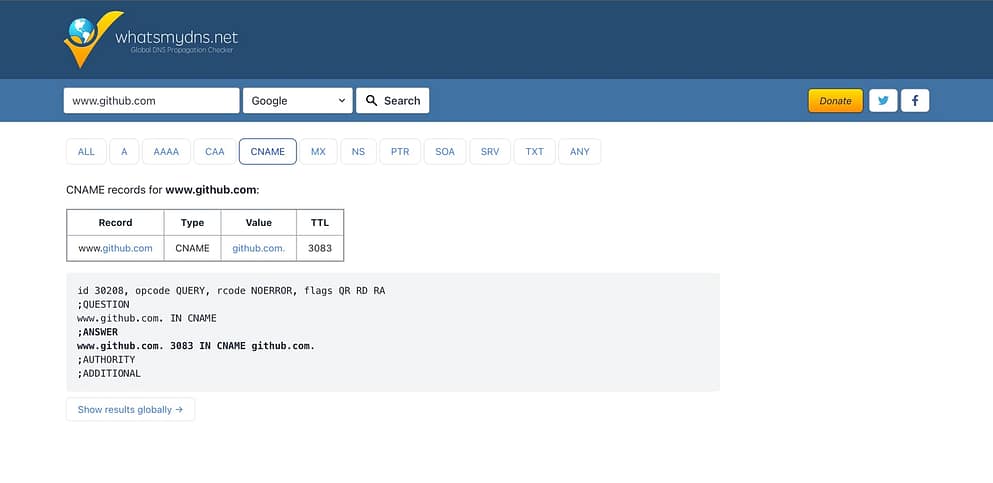Viewport: 993px width, 483px height.
Task: Open the PTR record tab
Action: tap(400, 152)
